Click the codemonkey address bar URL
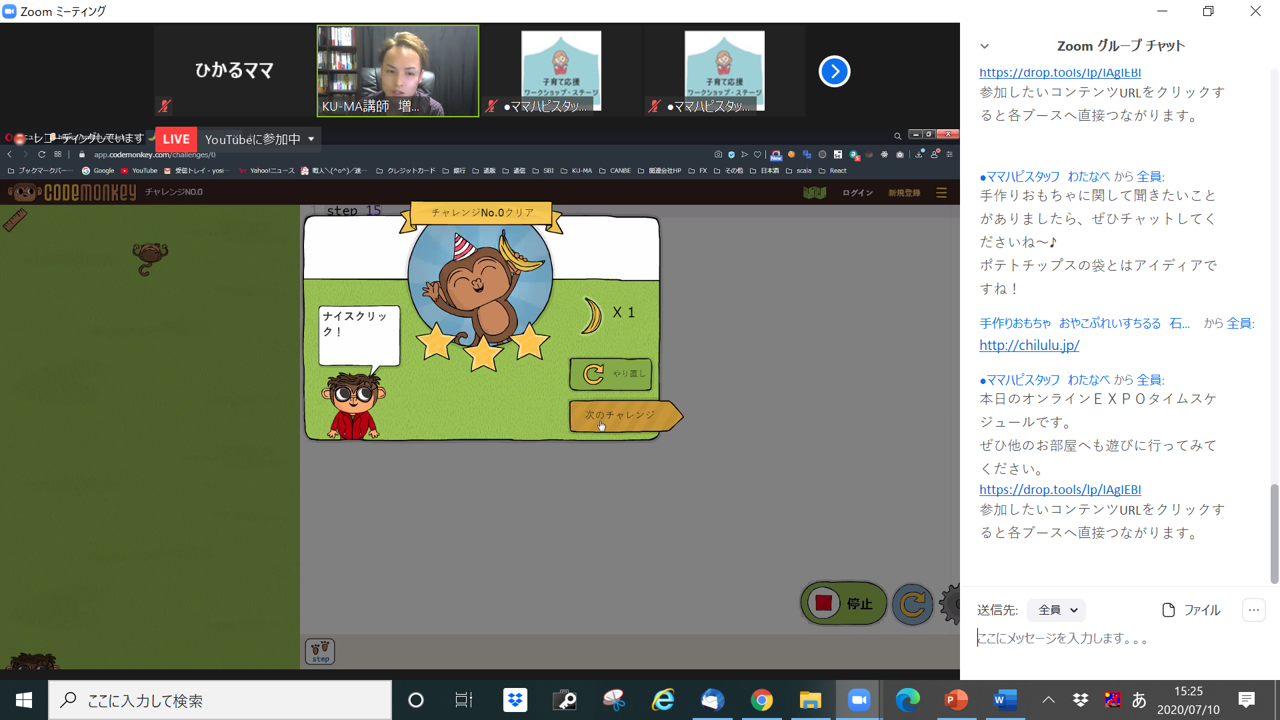The width and height of the screenshot is (1280, 720). [x=154, y=155]
